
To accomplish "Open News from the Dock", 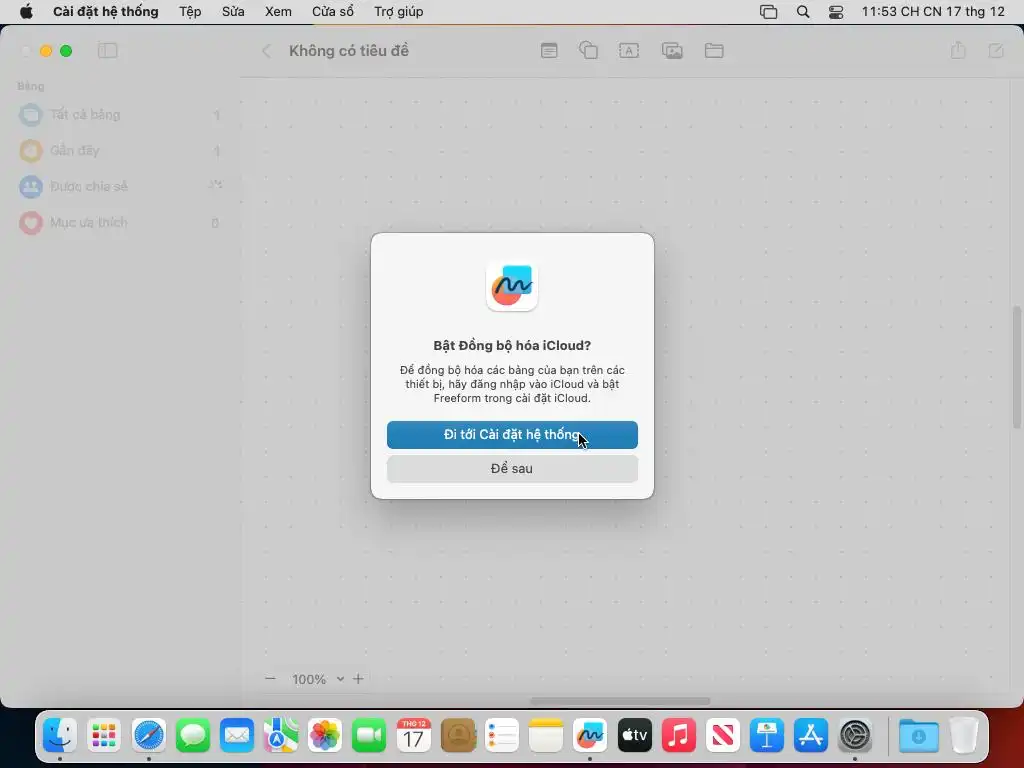I will (x=722, y=735).
